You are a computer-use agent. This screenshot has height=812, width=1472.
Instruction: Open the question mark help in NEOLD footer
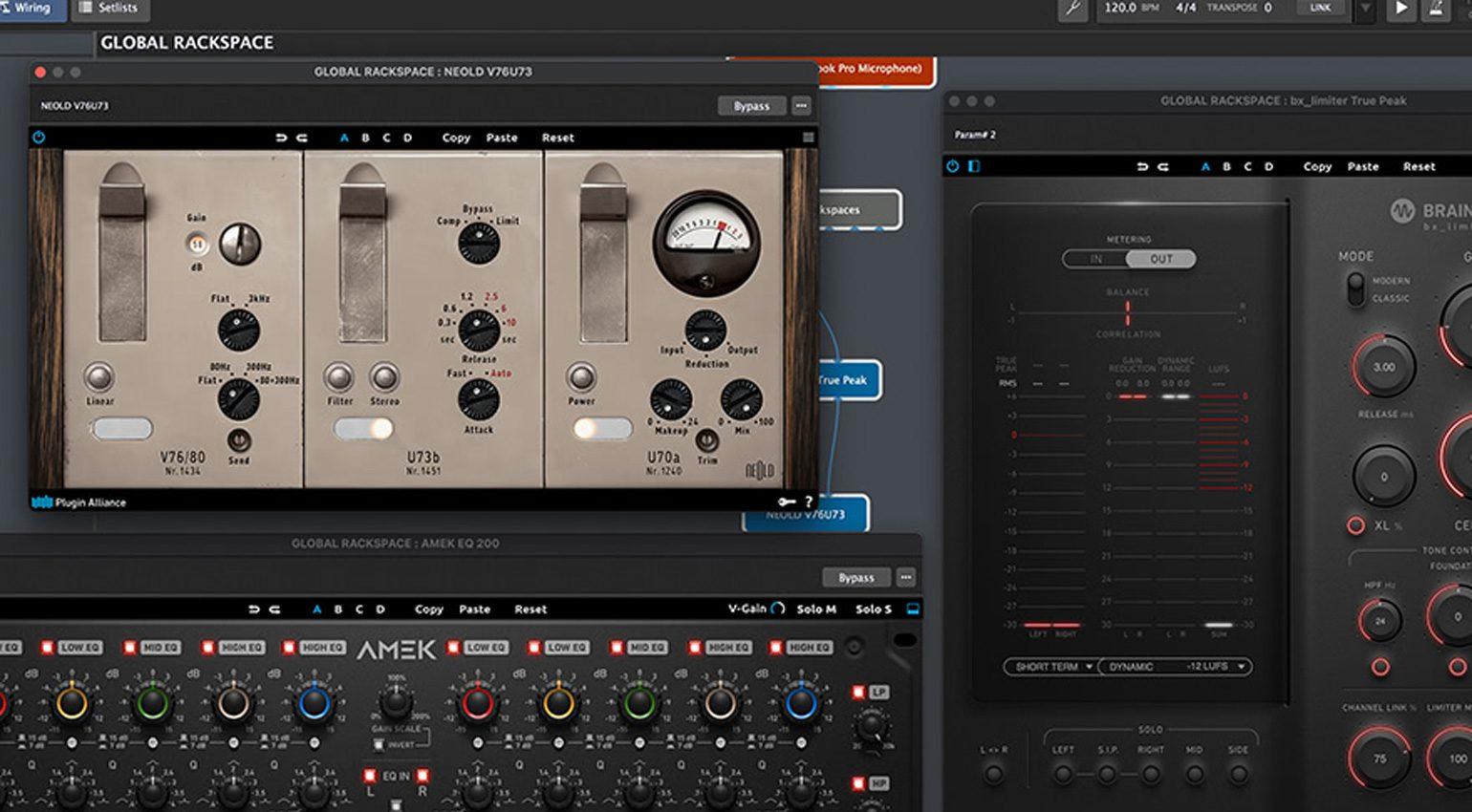tap(809, 502)
